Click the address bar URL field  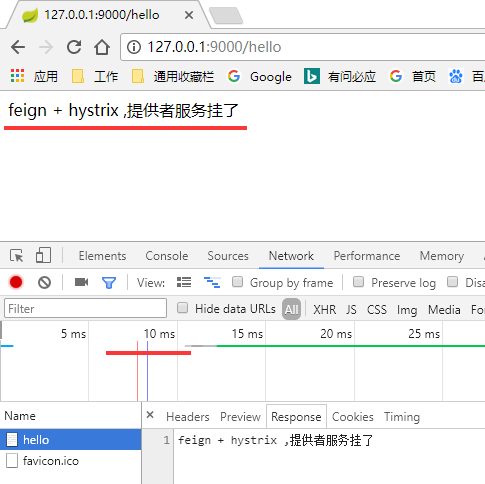pyautogui.click(x=303, y=47)
